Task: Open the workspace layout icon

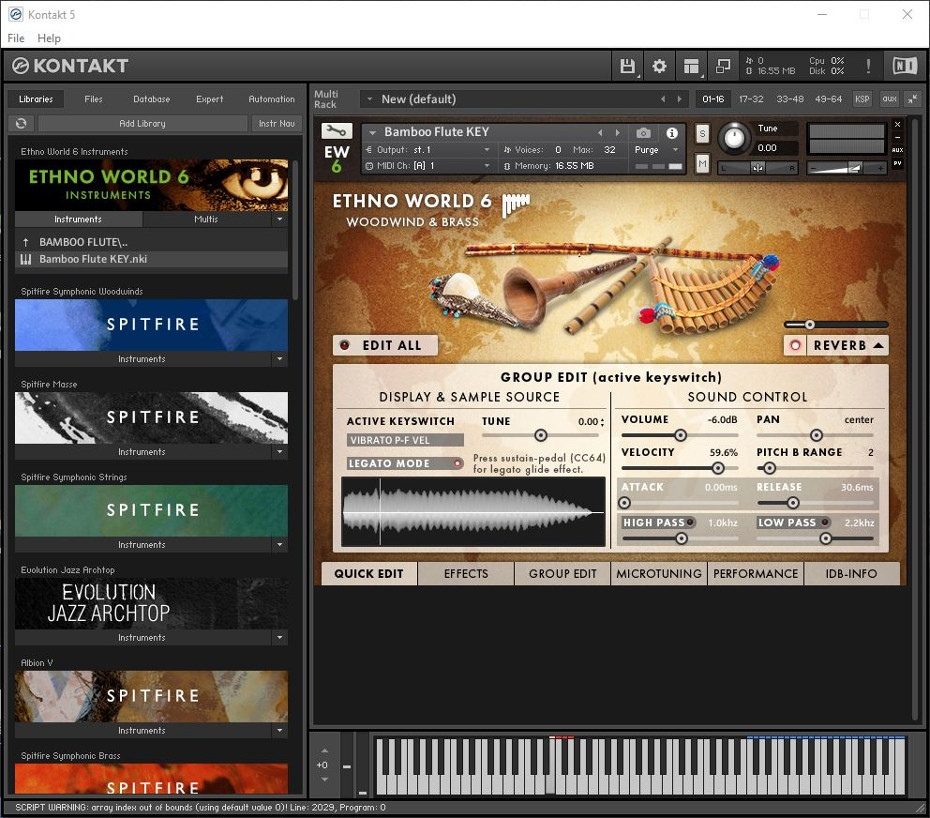Action: 691,66
